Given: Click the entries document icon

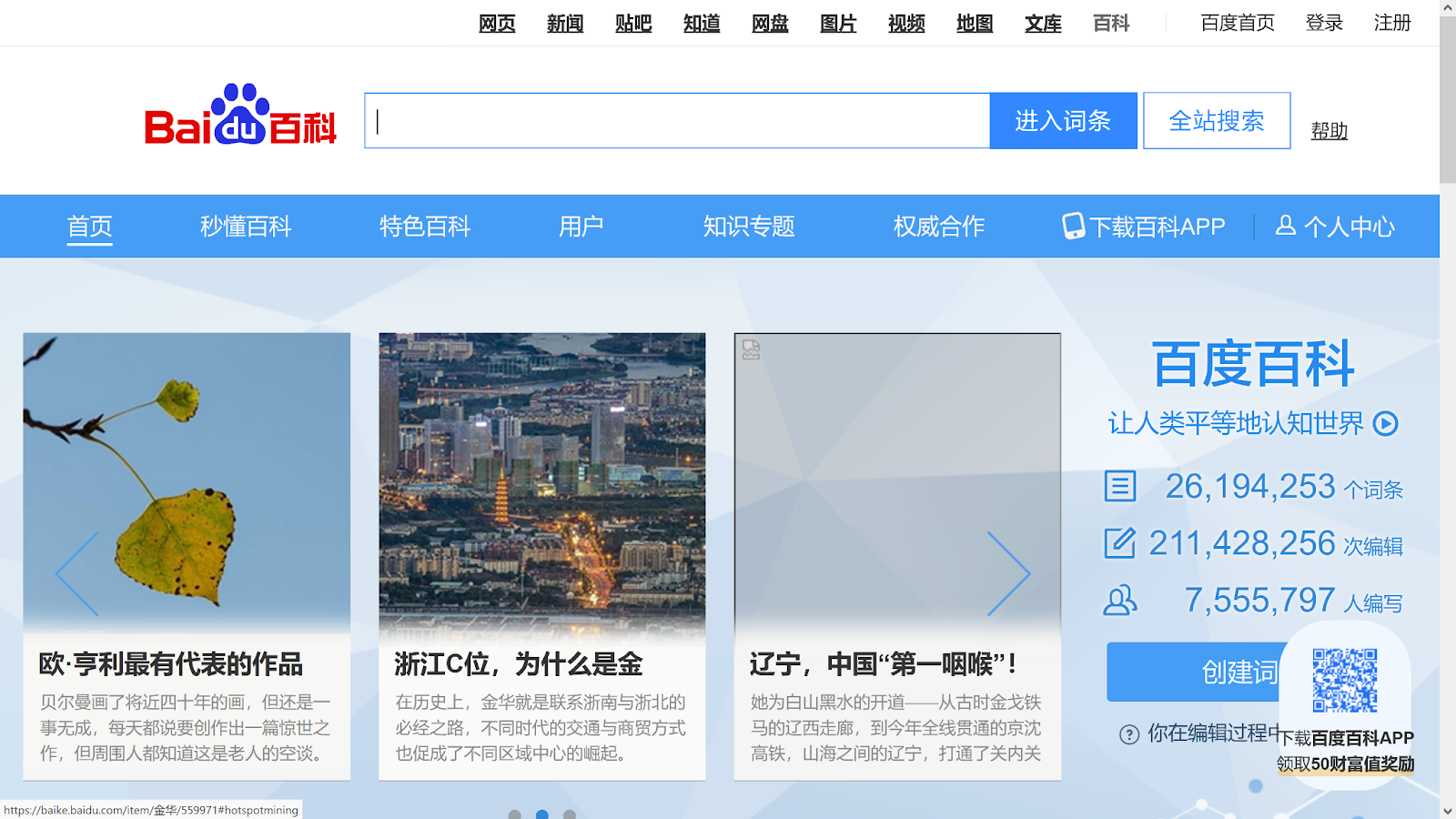Looking at the screenshot, I should [1119, 486].
